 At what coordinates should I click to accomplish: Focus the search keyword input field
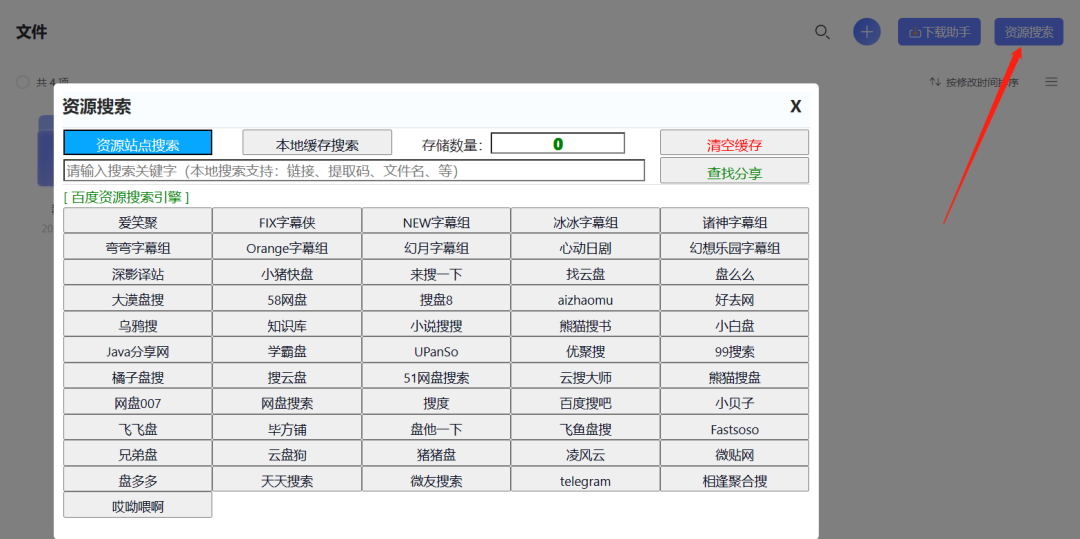pyautogui.click(x=354, y=170)
